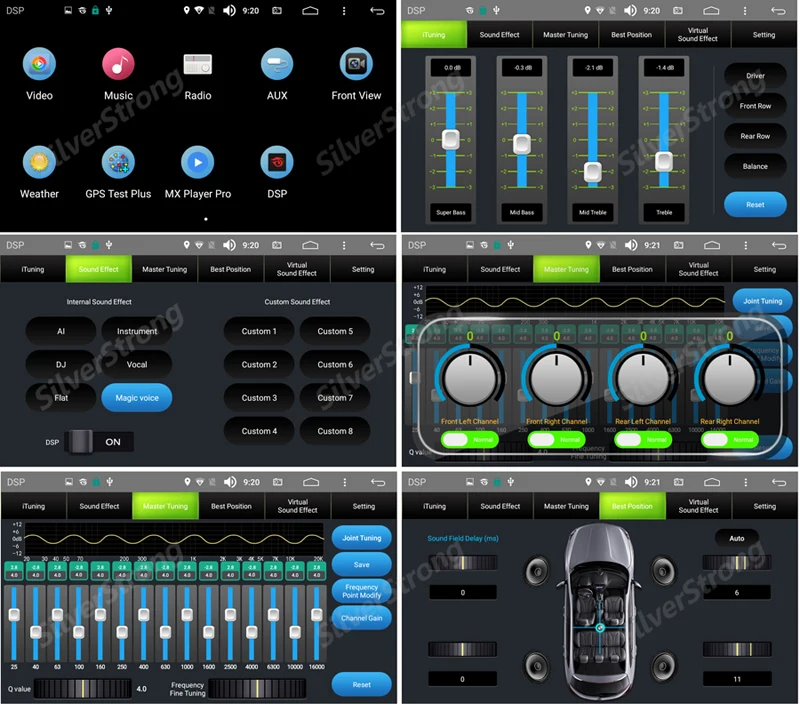Click Auto on the Best Position screen

click(x=737, y=538)
